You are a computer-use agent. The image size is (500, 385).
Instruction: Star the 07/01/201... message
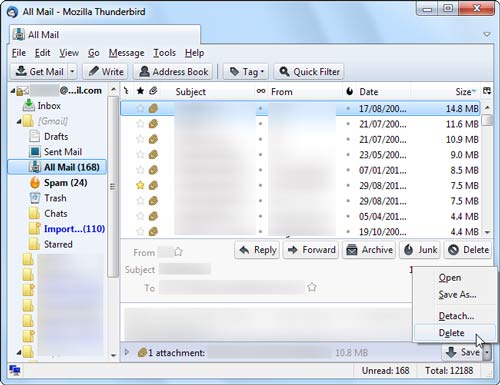pos(140,170)
